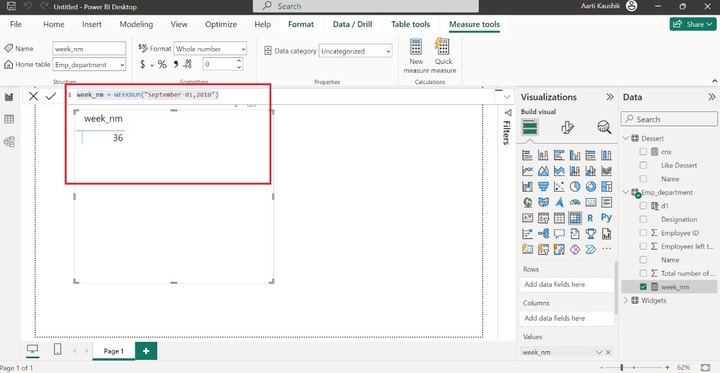Select the Q&A speech bubble visual

(559, 233)
